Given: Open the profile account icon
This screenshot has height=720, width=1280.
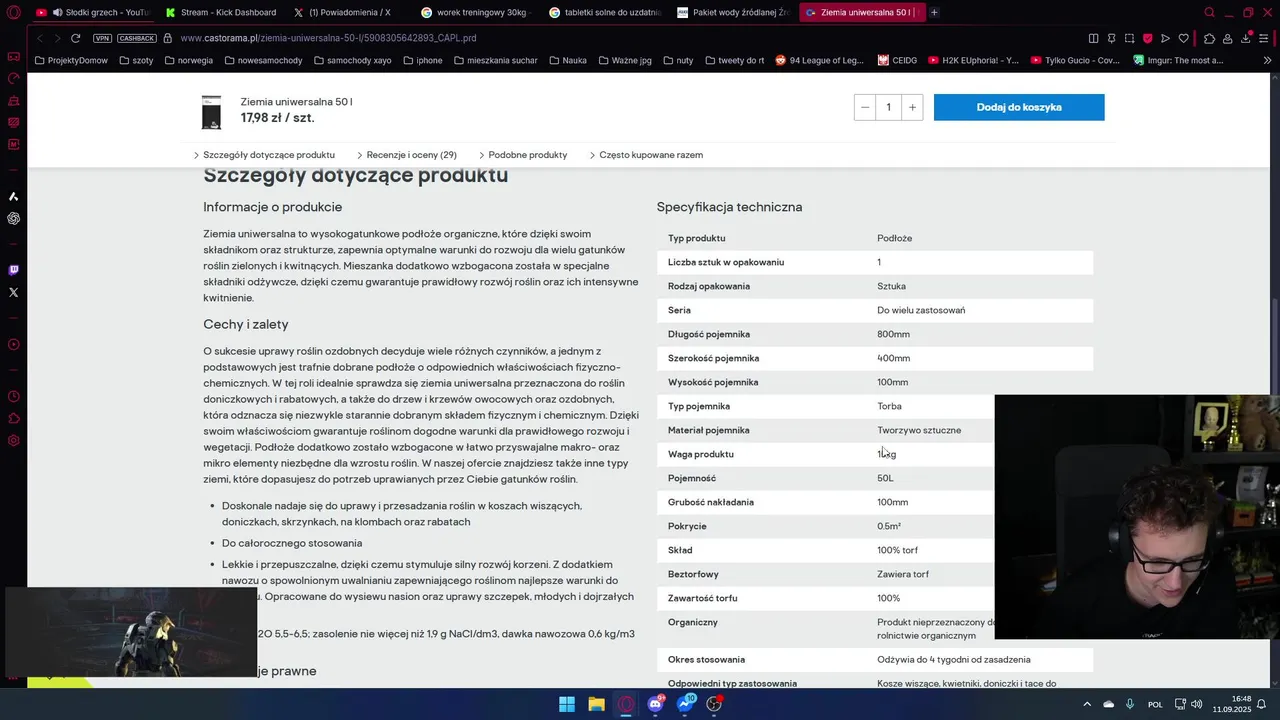Looking at the screenshot, I should tap(1227, 38).
